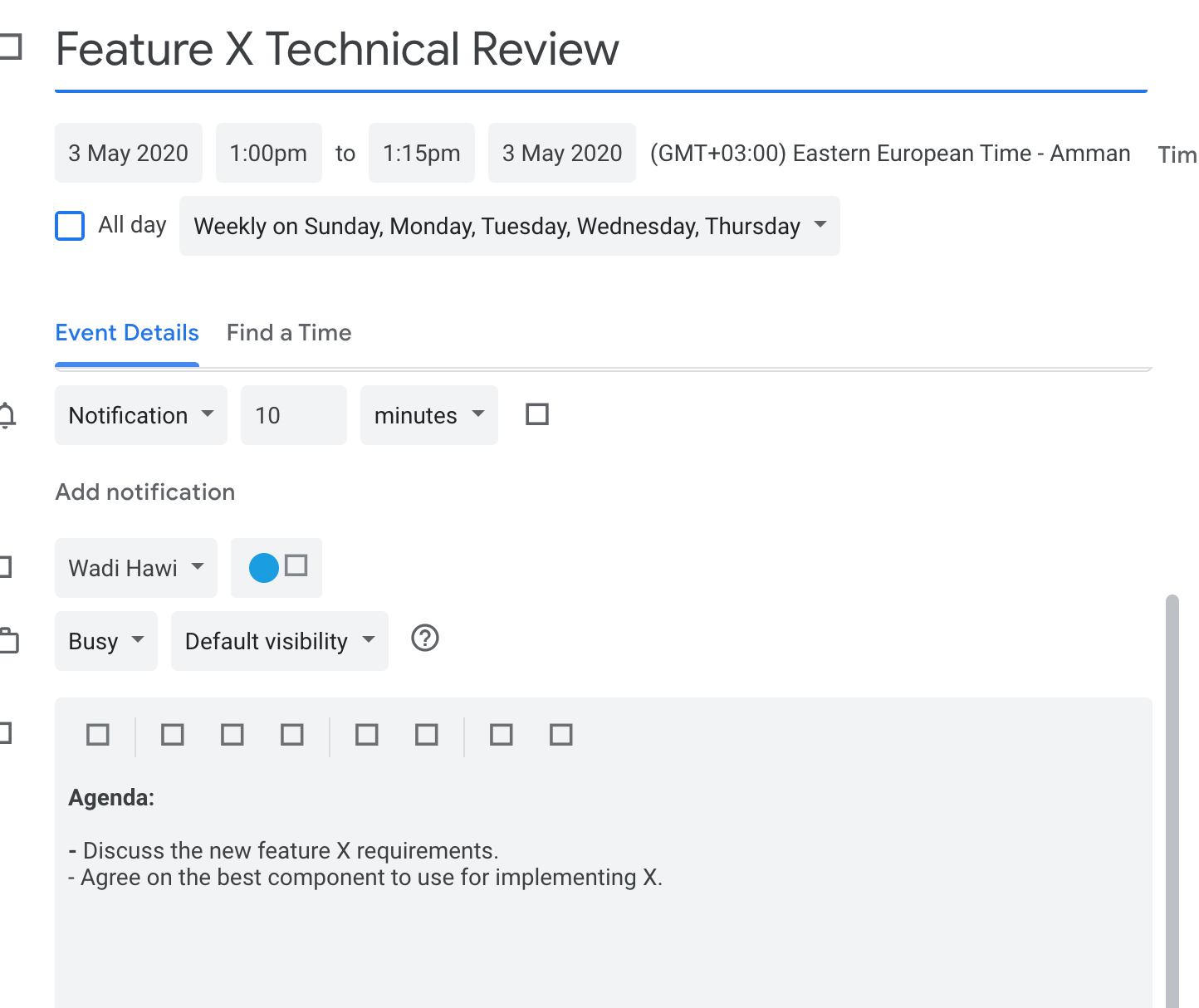Enable the All day checkbox

(x=70, y=226)
